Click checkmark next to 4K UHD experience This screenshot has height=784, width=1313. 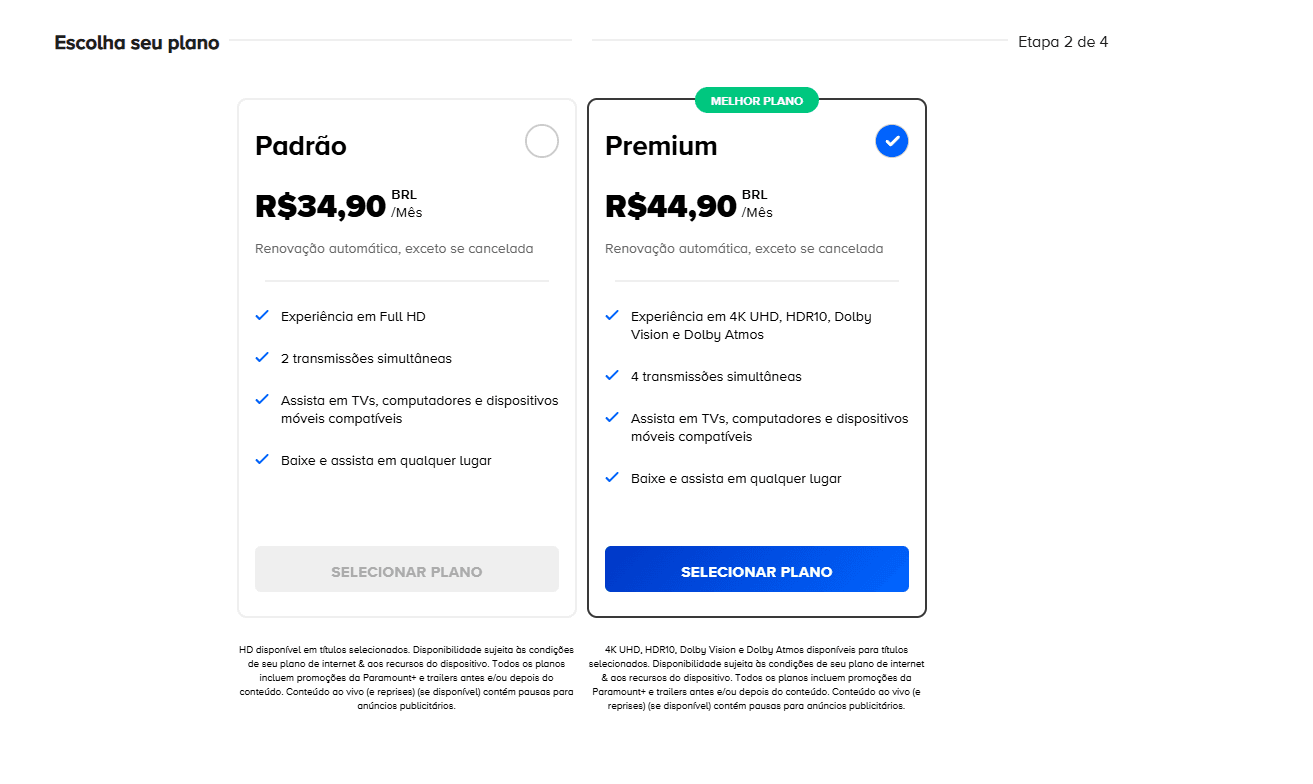click(x=612, y=315)
